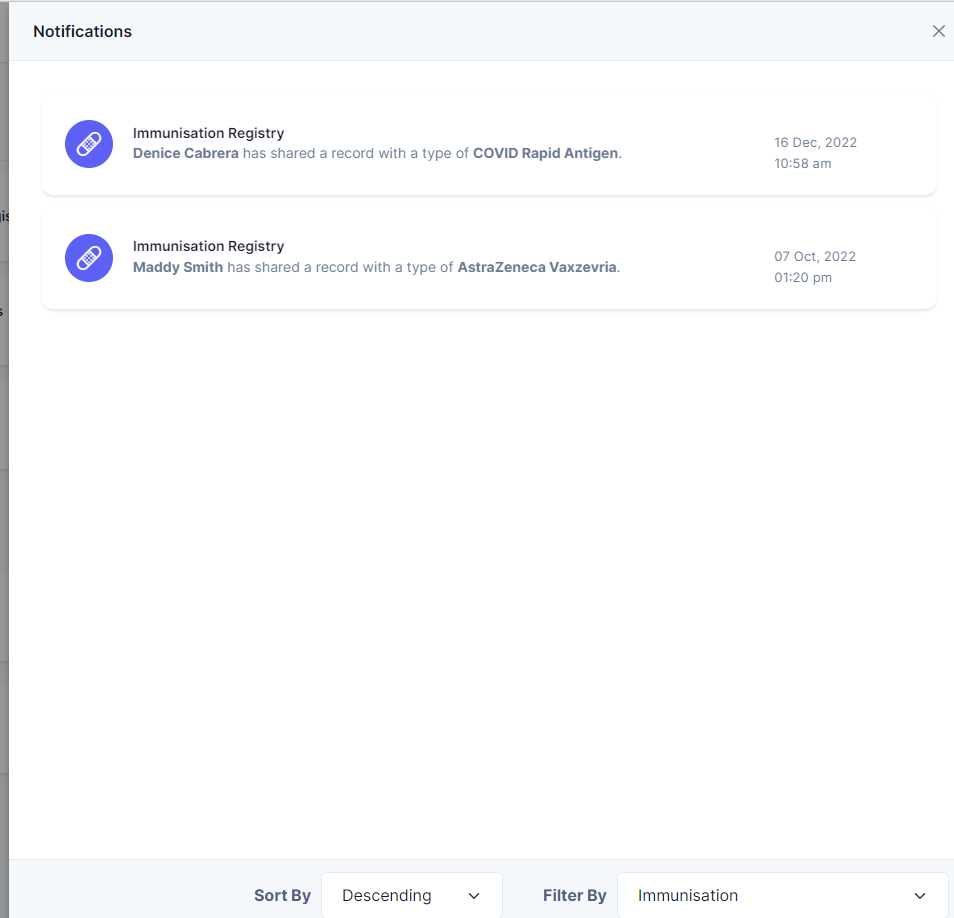The image size is (954, 918).
Task: Click the AstraZeneca Vaxzevria record type
Action: (537, 267)
